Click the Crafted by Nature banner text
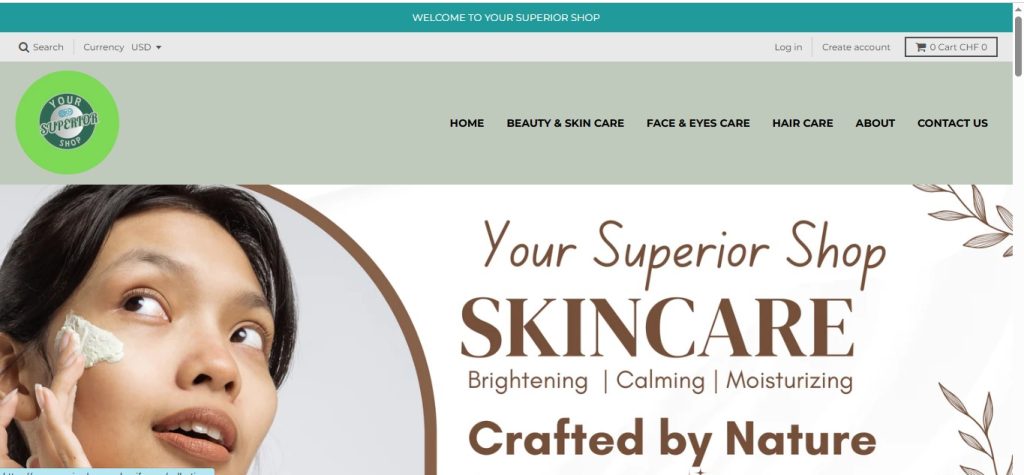 click(x=672, y=440)
